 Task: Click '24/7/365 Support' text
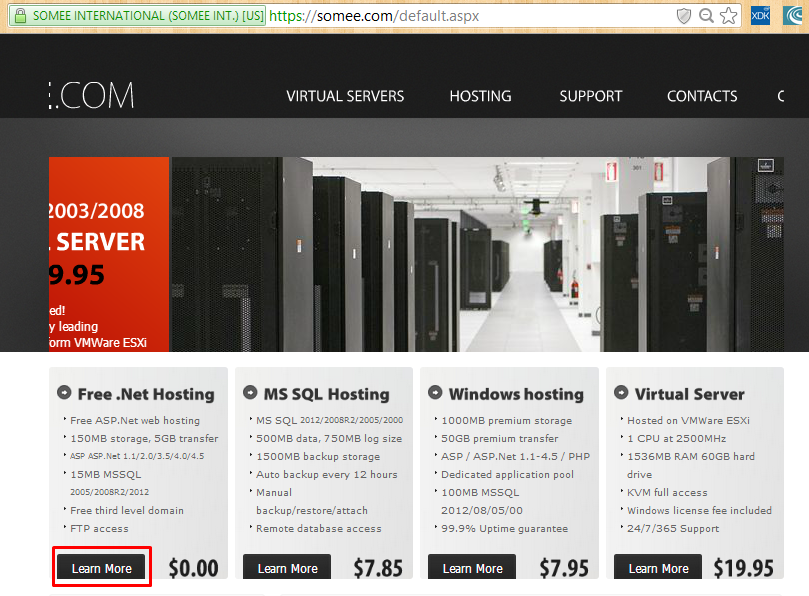tap(673, 528)
